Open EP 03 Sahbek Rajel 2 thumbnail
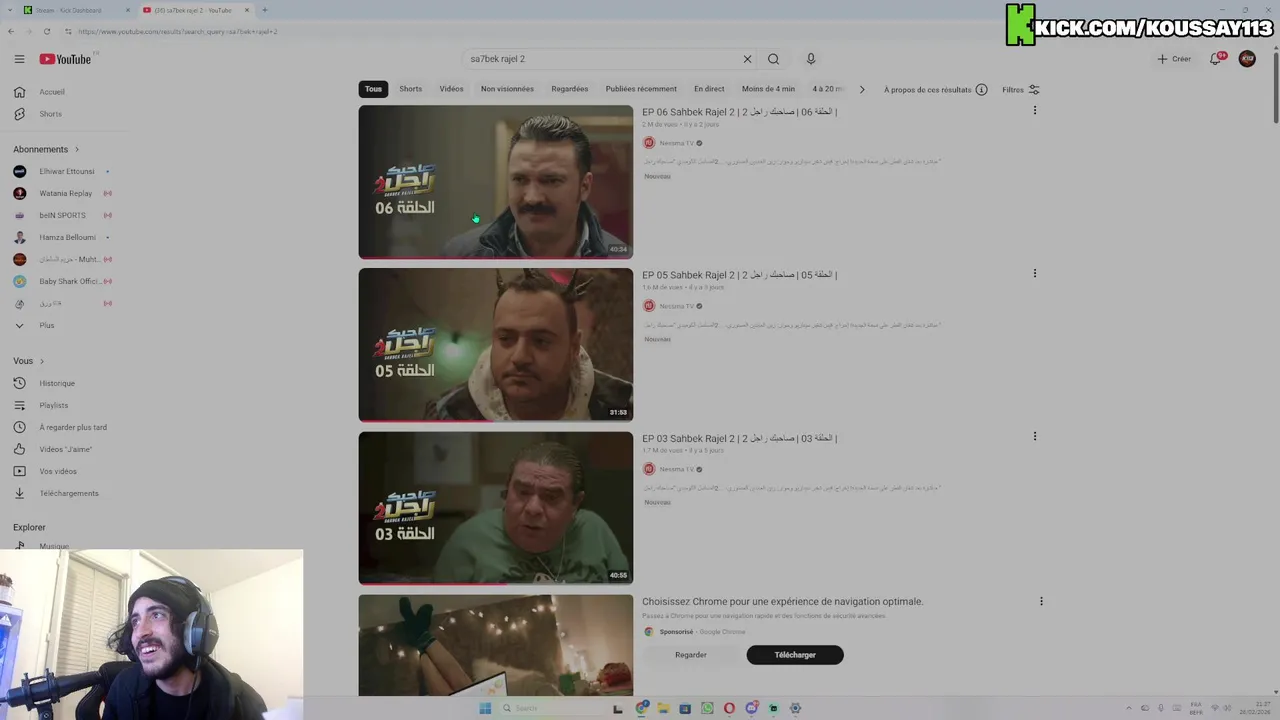The width and height of the screenshot is (1280, 720). click(496, 508)
